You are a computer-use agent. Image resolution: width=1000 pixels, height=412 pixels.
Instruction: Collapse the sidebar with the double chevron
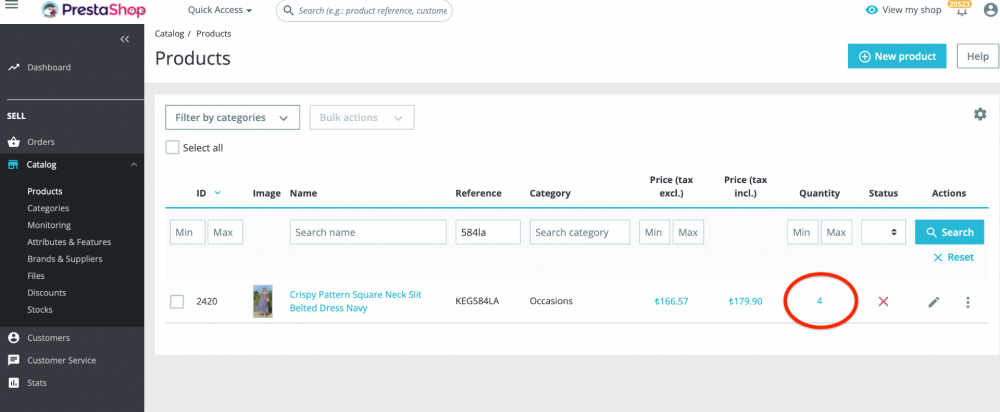125,39
